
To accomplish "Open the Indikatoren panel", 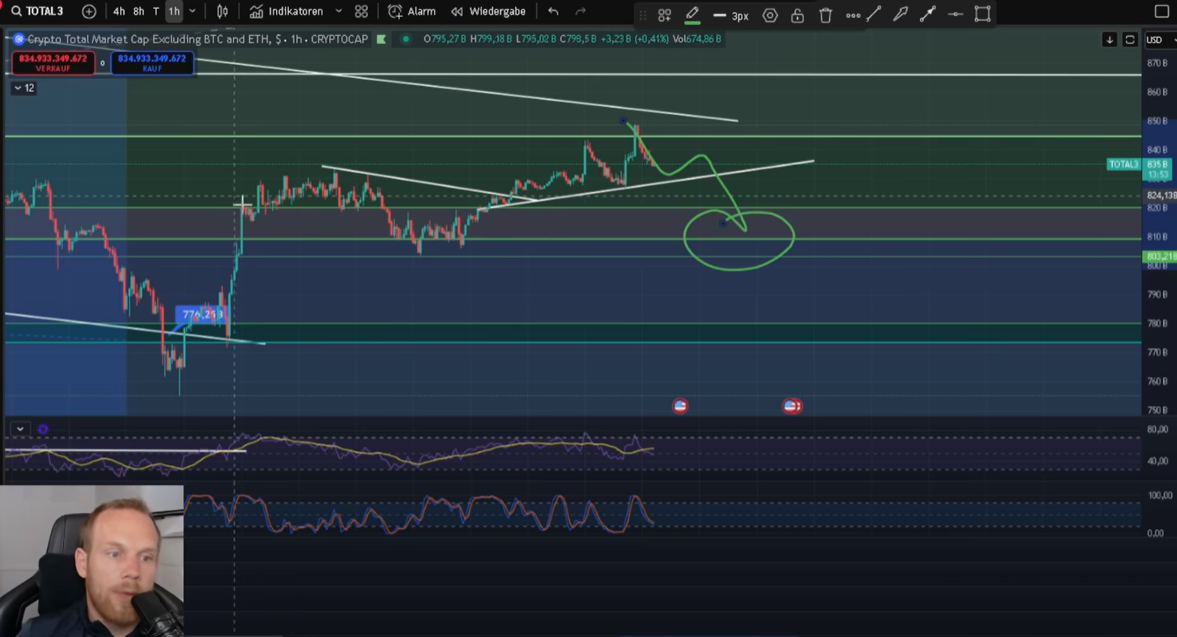I will pos(287,11).
